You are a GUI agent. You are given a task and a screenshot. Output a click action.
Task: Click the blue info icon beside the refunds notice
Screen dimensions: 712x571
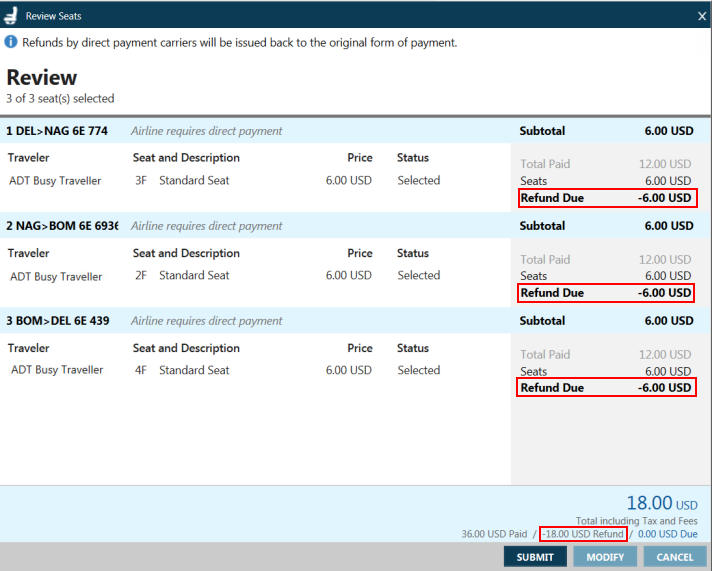[11, 43]
